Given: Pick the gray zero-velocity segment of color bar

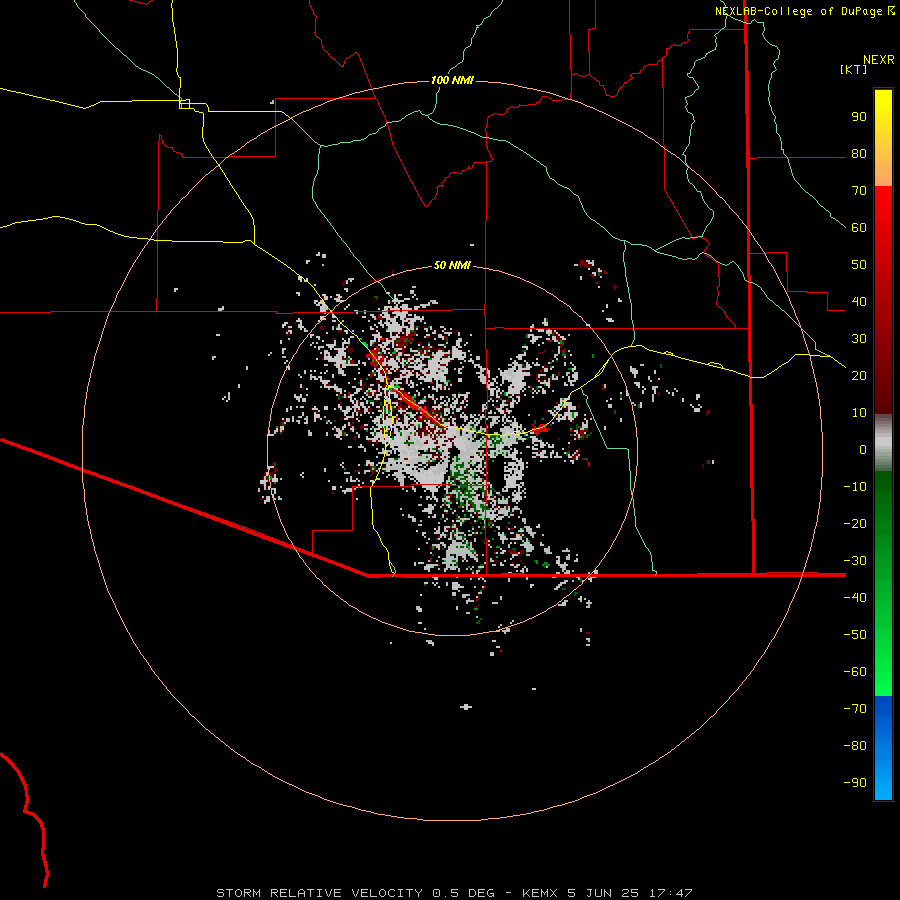Looking at the screenshot, I should [883, 443].
